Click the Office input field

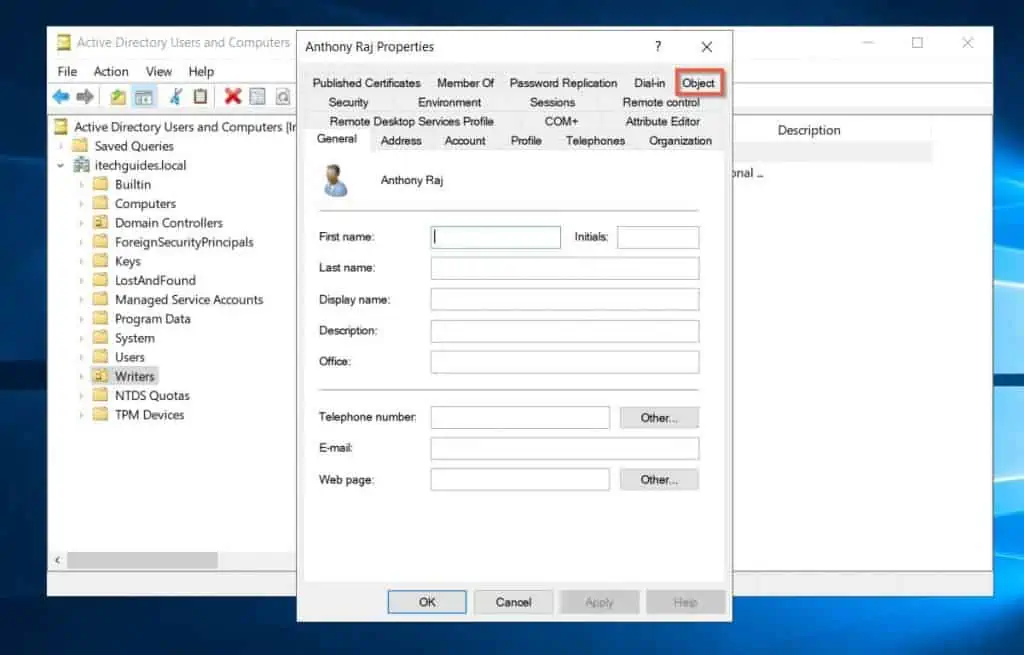tap(565, 362)
